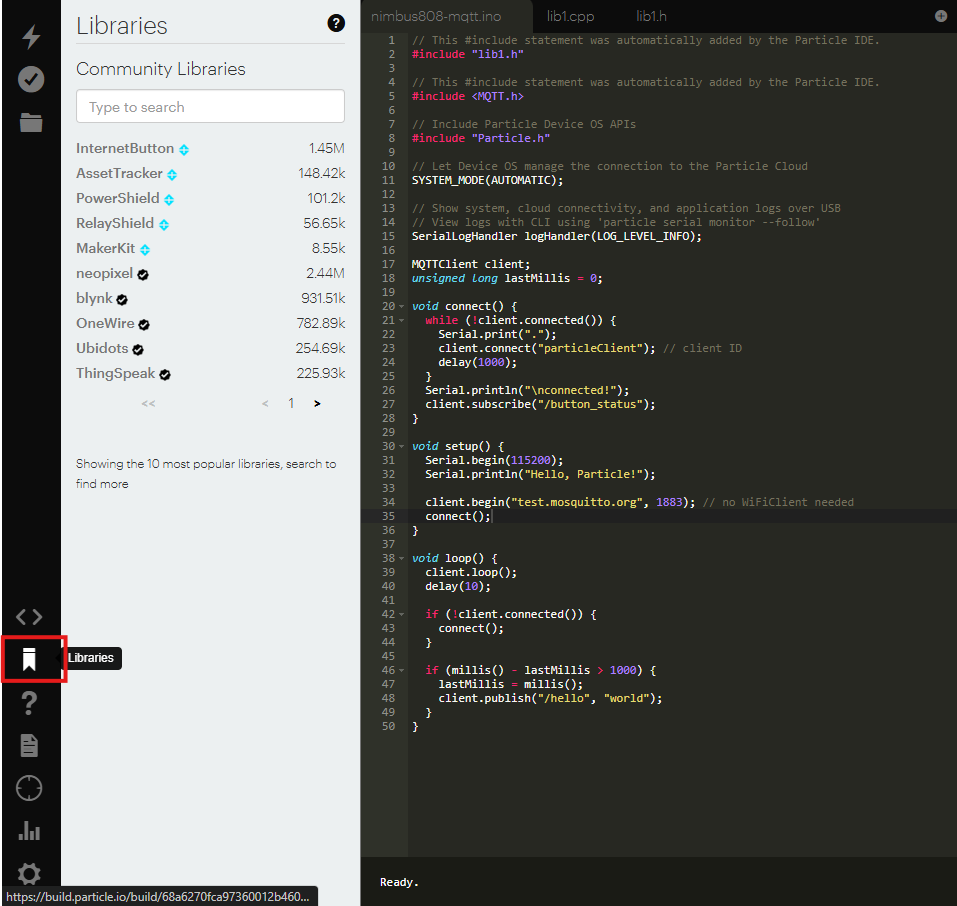Open the Libraries bookmark icon

[x=29, y=659]
